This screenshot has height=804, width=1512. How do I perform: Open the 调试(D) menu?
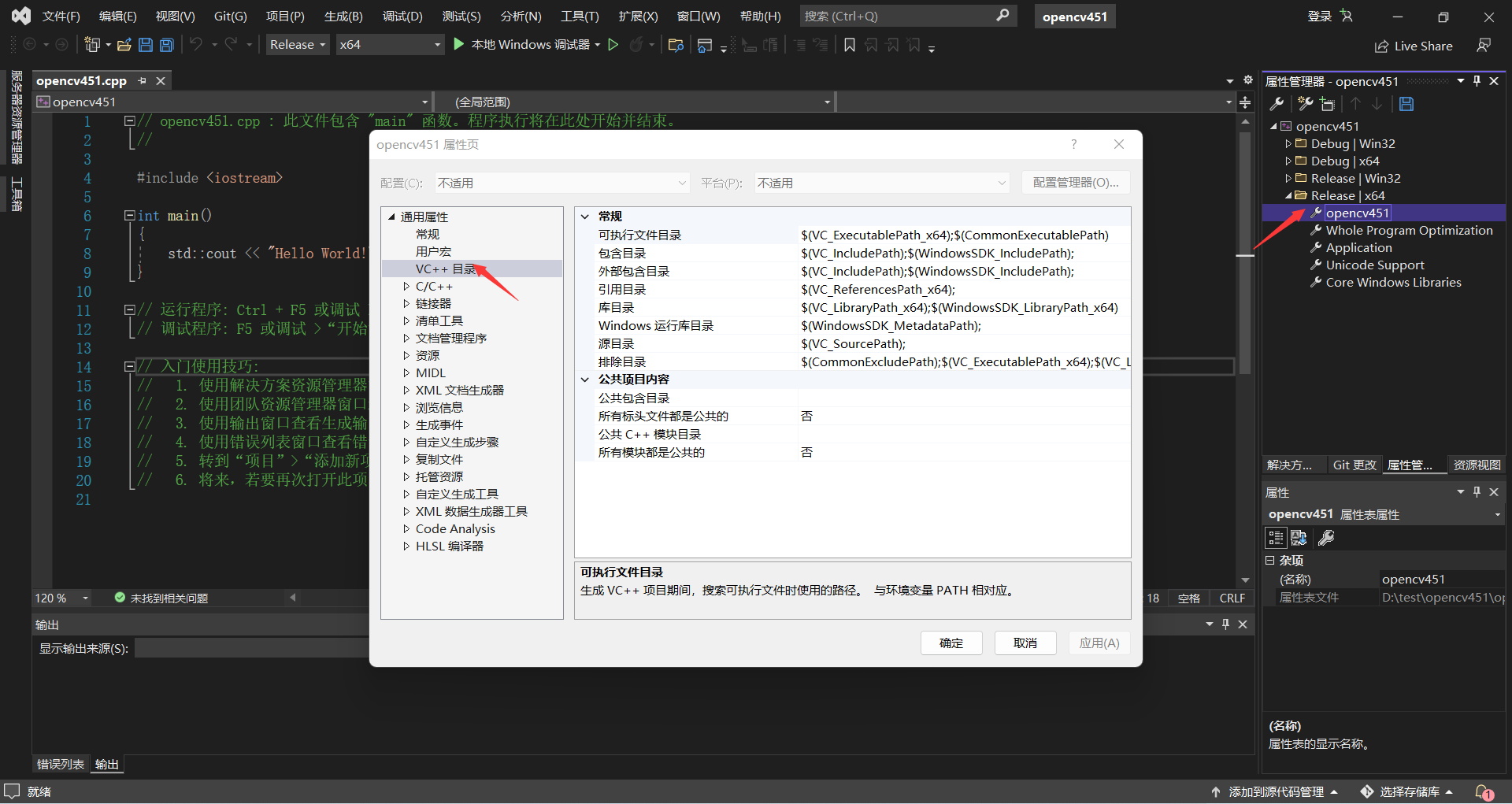pos(402,16)
